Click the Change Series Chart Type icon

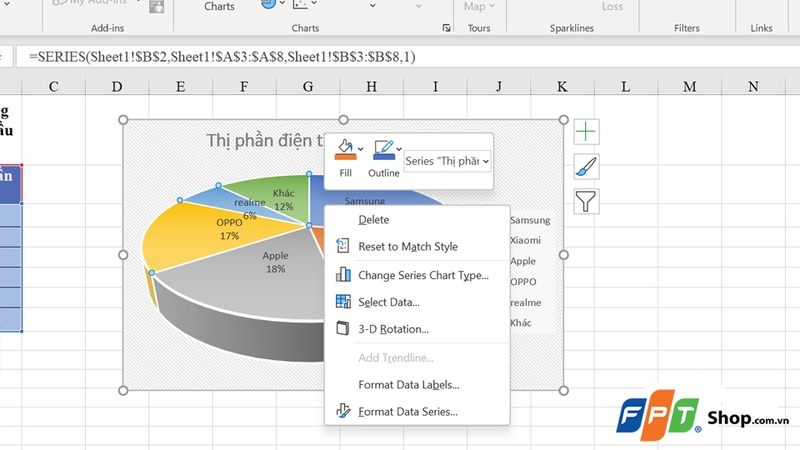click(x=343, y=275)
